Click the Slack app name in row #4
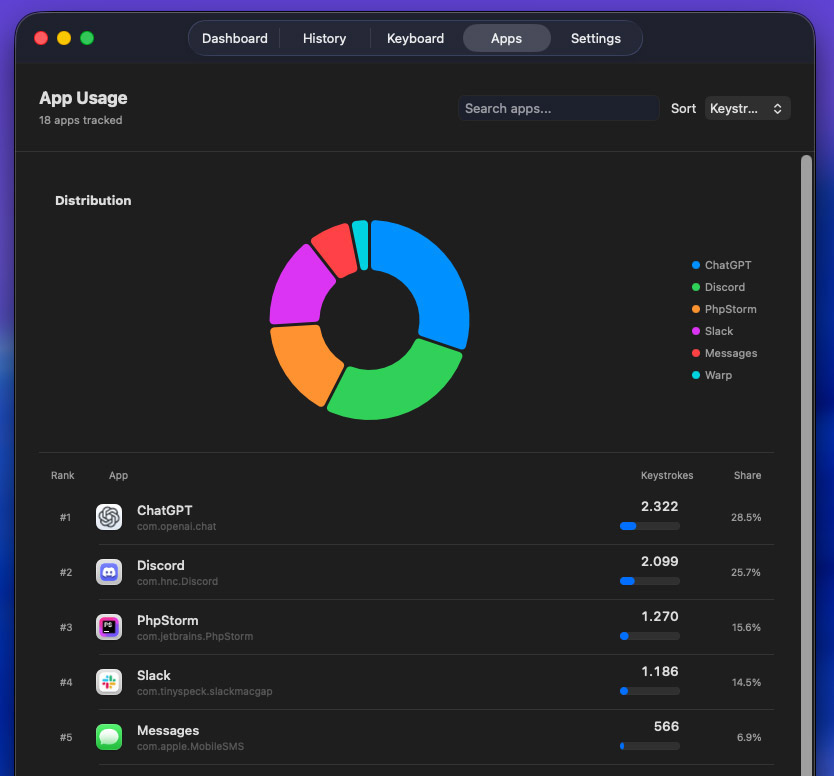 pyautogui.click(x=154, y=675)
